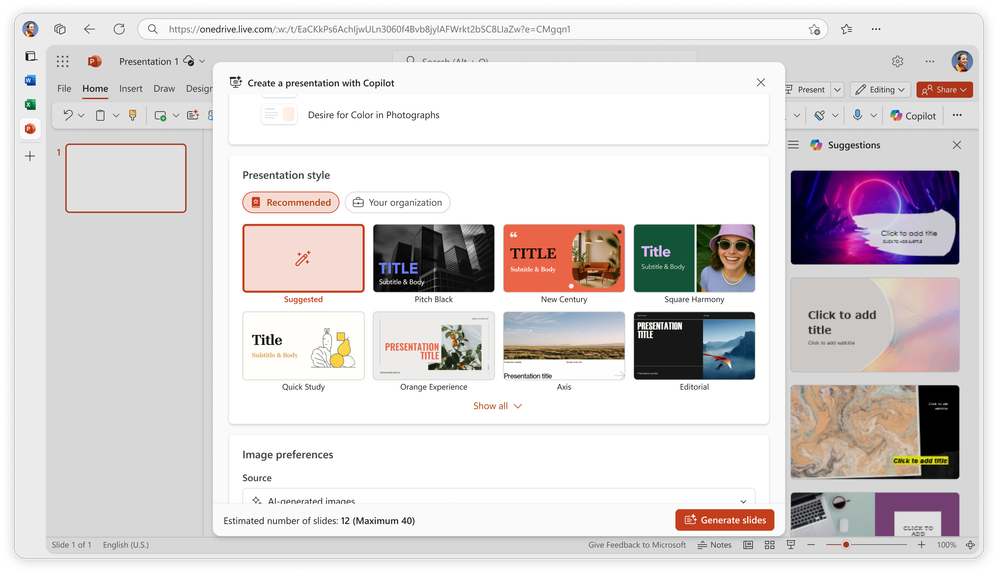Open PowerPoint from the browser sidebar
Image resolution: width=998 pixels, height=574 pixels.
(x=30, y=129)
